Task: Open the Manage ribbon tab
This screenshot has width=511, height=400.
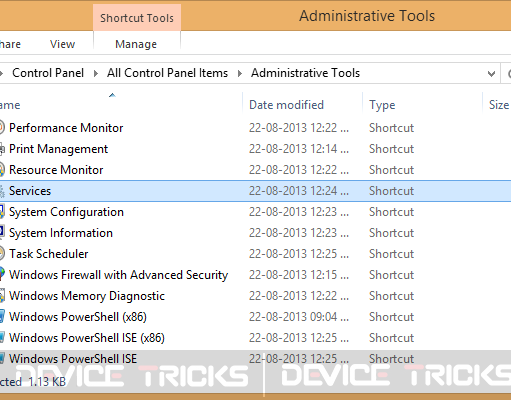Action: [x=136, y=44]
